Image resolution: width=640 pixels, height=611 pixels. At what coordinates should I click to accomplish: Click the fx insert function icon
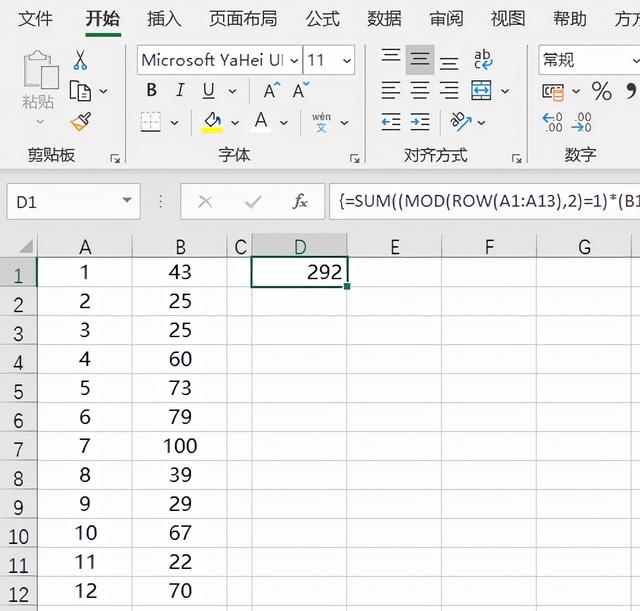[300, 201]
